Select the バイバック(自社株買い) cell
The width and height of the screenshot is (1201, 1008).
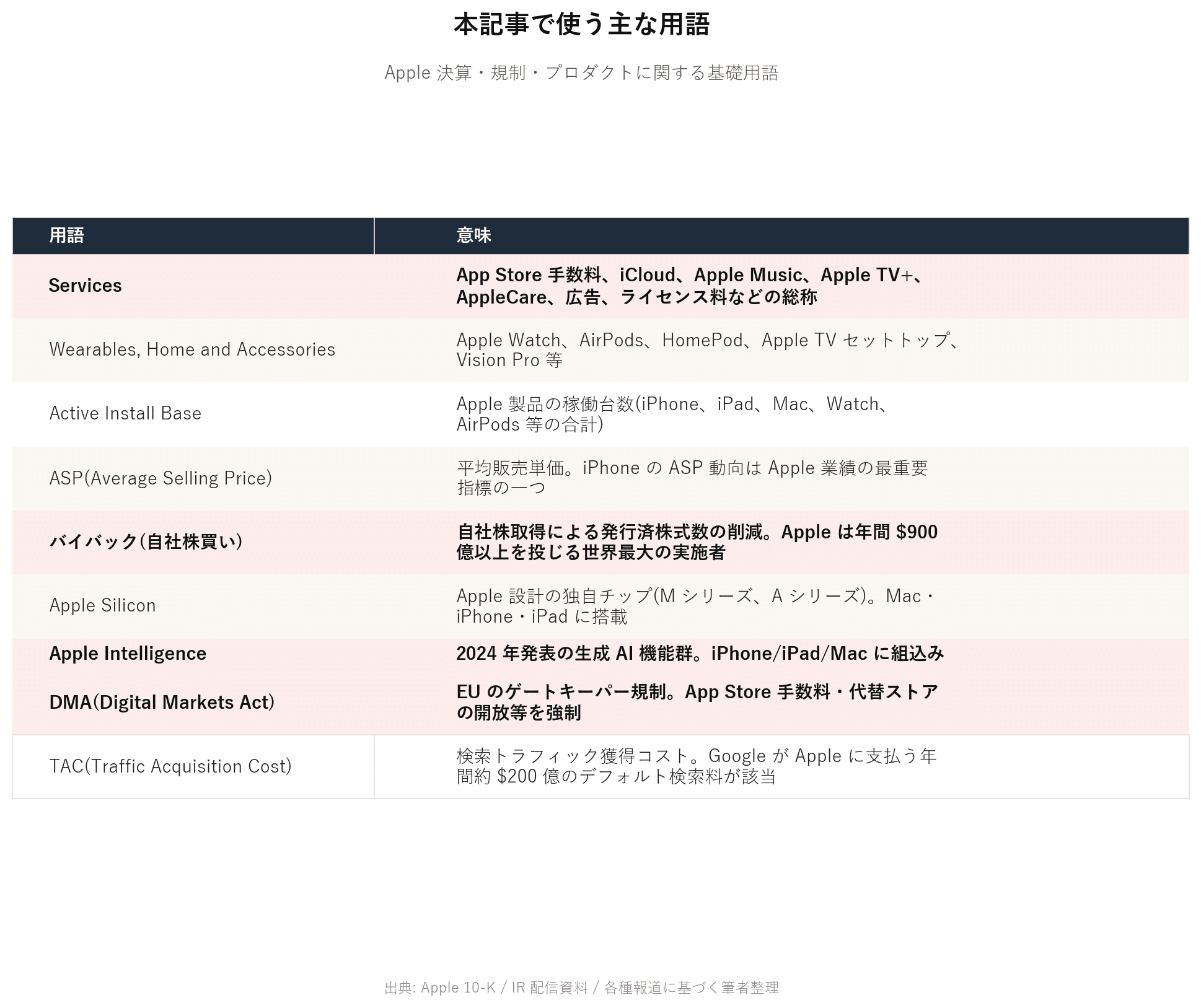(193, 541)
